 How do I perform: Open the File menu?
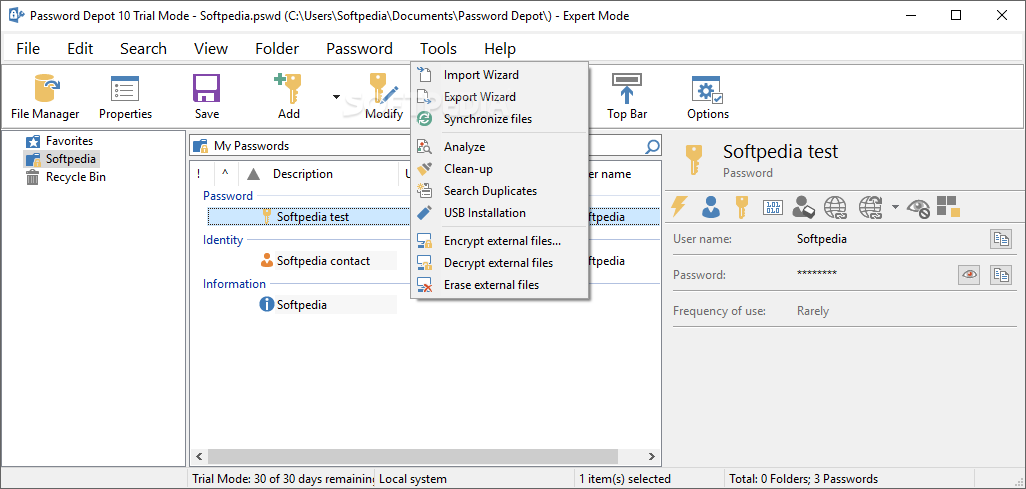28,48
